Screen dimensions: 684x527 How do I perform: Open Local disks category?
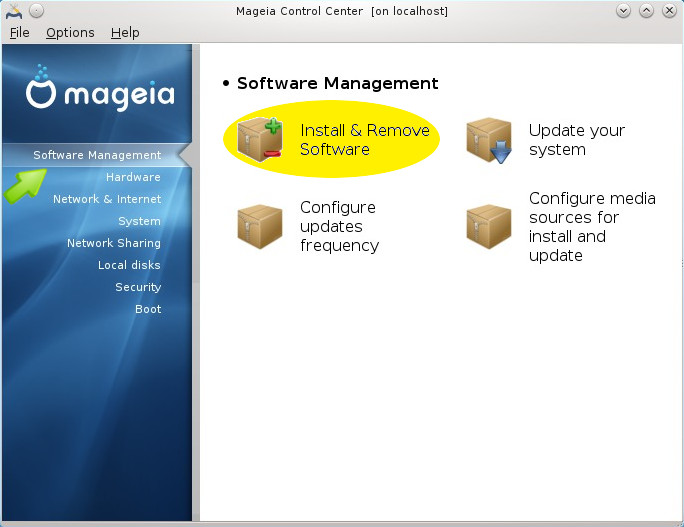[129, 265]
